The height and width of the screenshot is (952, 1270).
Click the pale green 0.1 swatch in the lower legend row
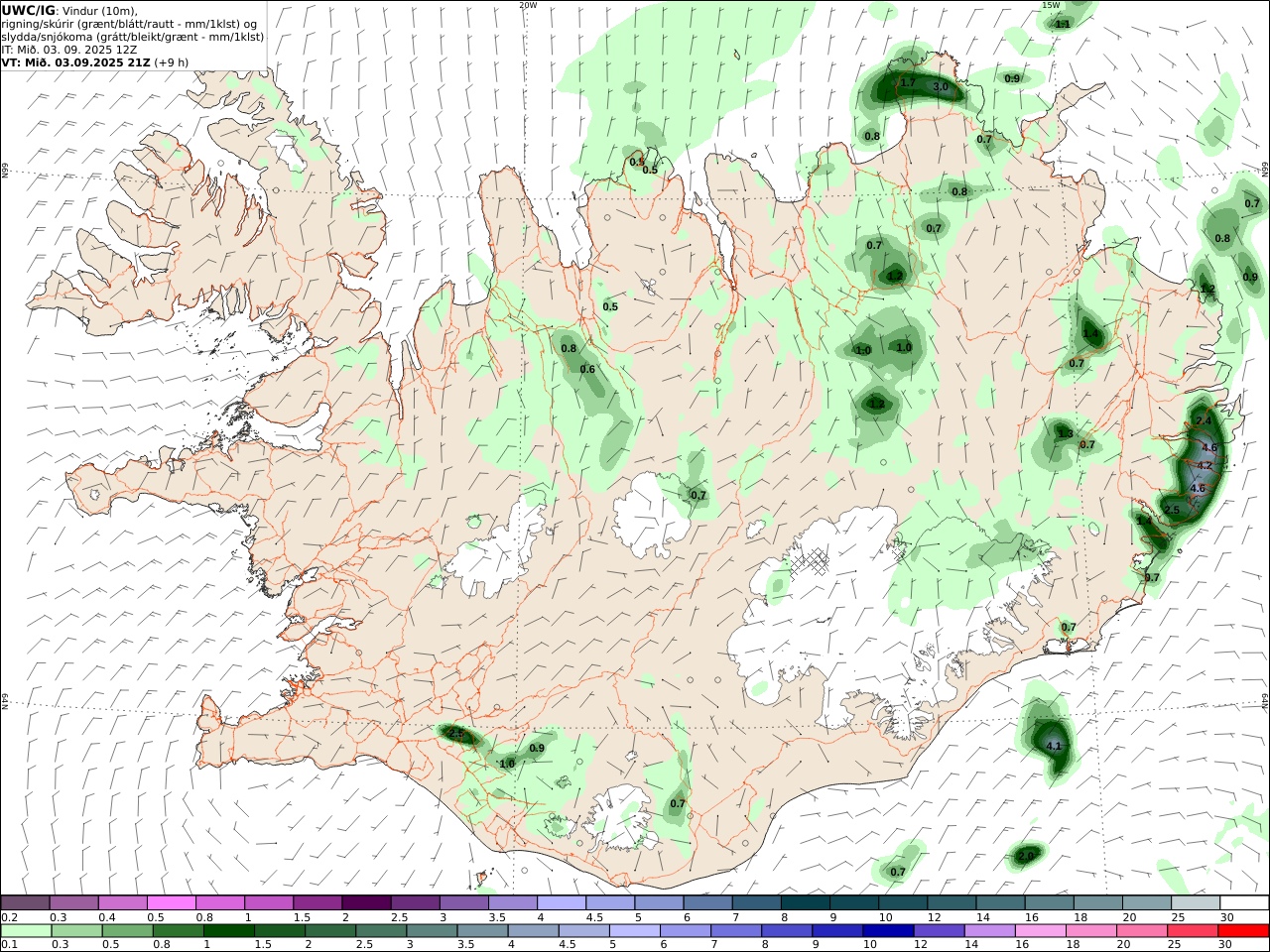coord(26,930)
